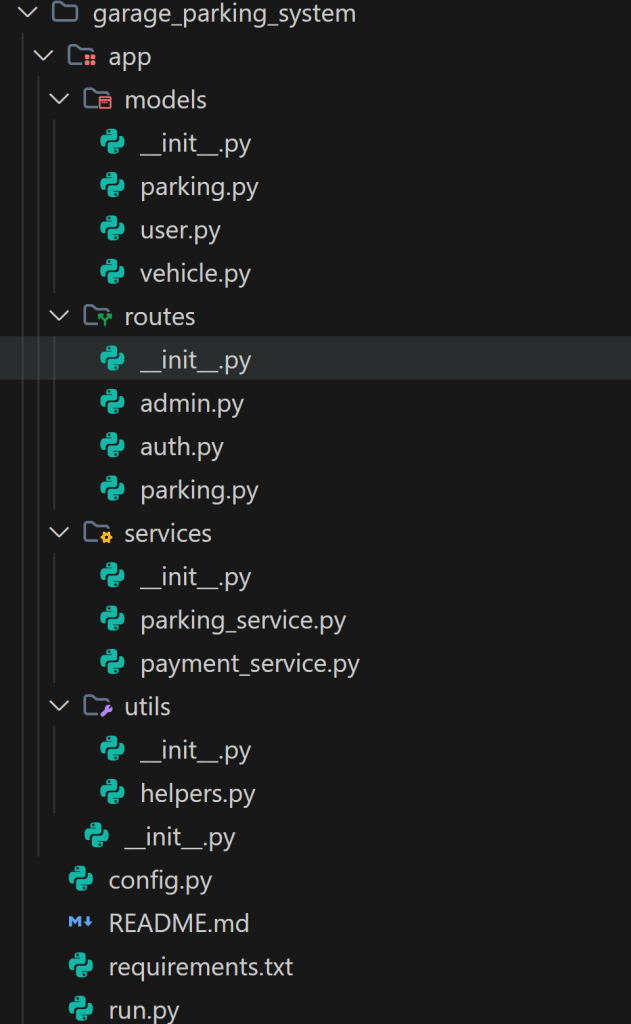Screen dimensions: 631x1024
Task: Click the Python icon next to run.py
Action: pyautogui.click(x=81, y=1010)
